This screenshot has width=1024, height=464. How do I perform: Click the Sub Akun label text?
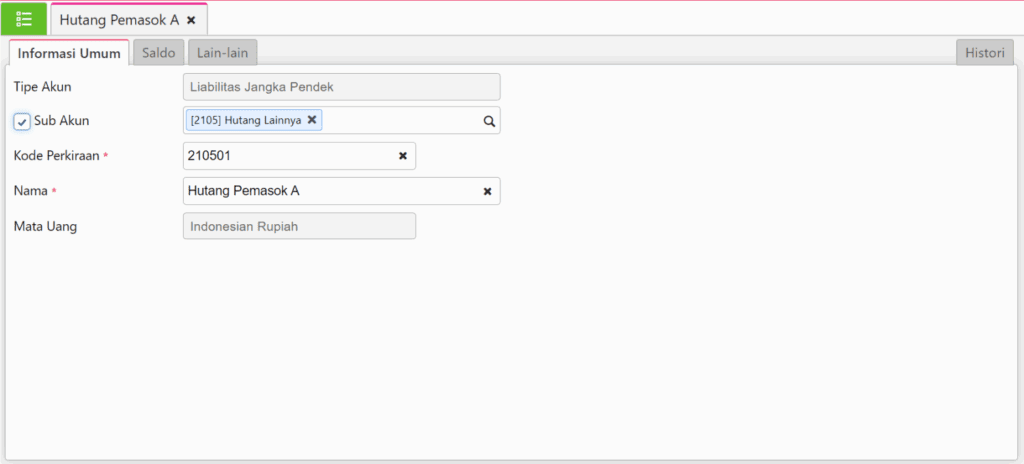coord(61,121)
